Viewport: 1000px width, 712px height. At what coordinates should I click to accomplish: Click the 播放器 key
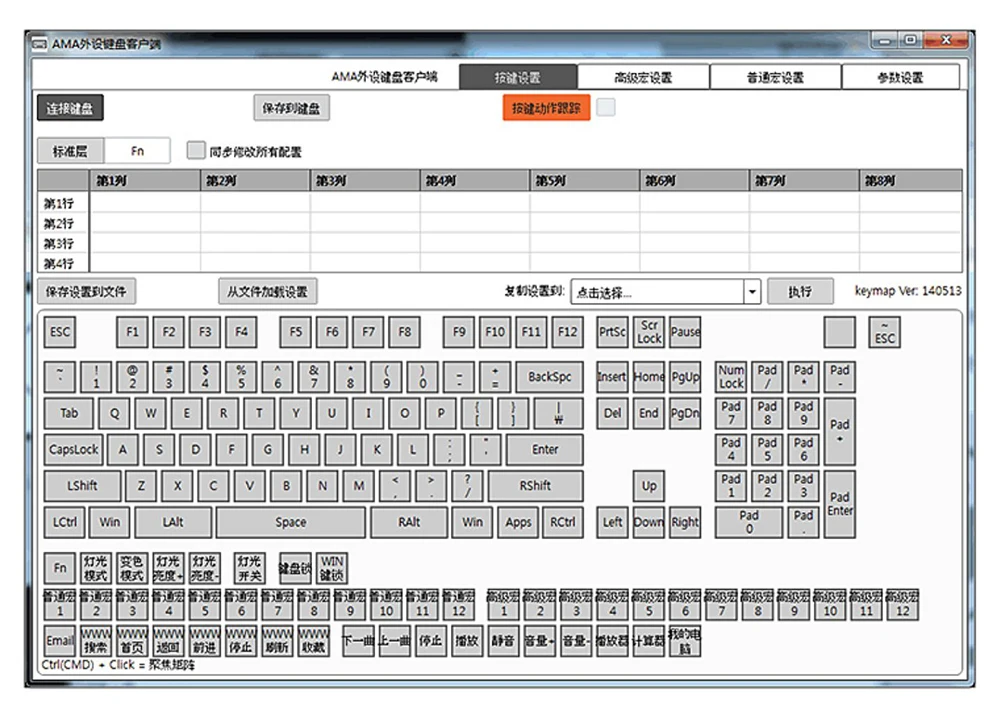[x=612, y=640]
